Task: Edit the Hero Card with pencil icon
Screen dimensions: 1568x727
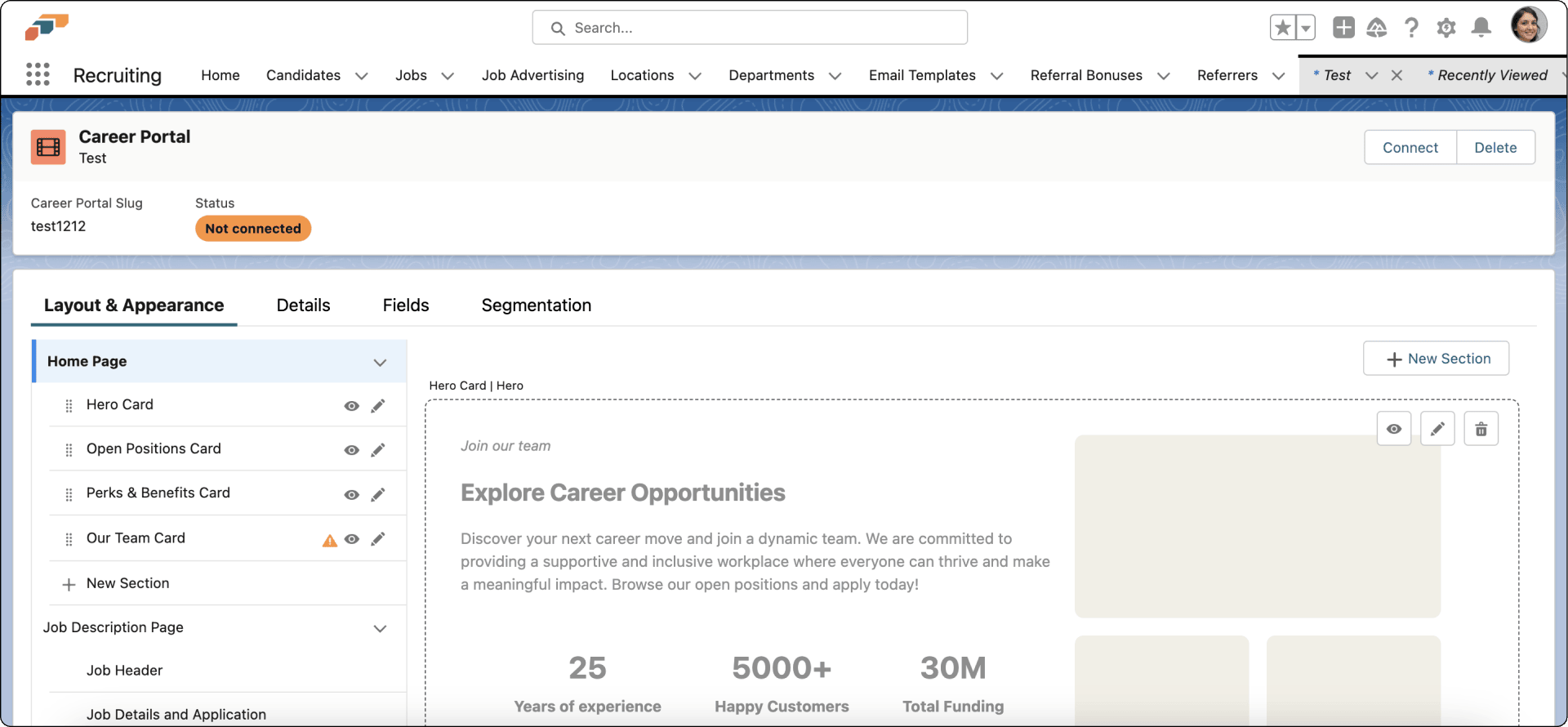Action: tap(378, 406)
